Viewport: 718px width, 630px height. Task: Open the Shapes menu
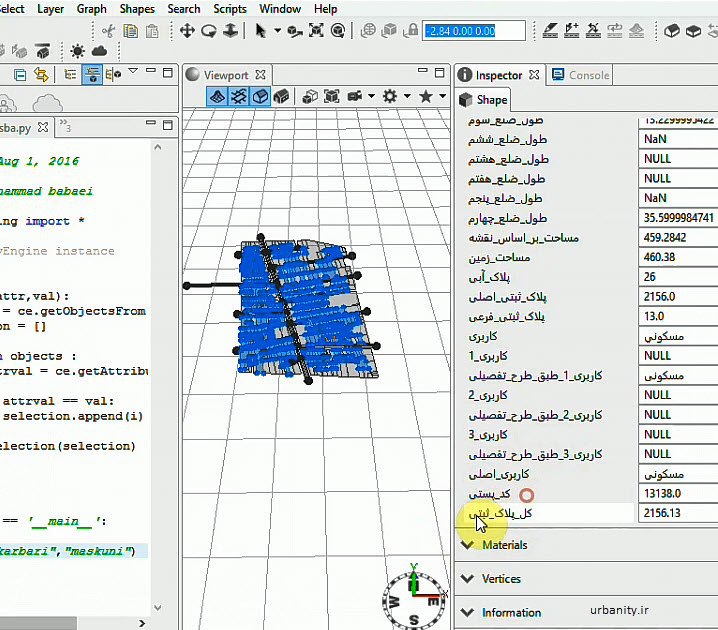[137, 9]
